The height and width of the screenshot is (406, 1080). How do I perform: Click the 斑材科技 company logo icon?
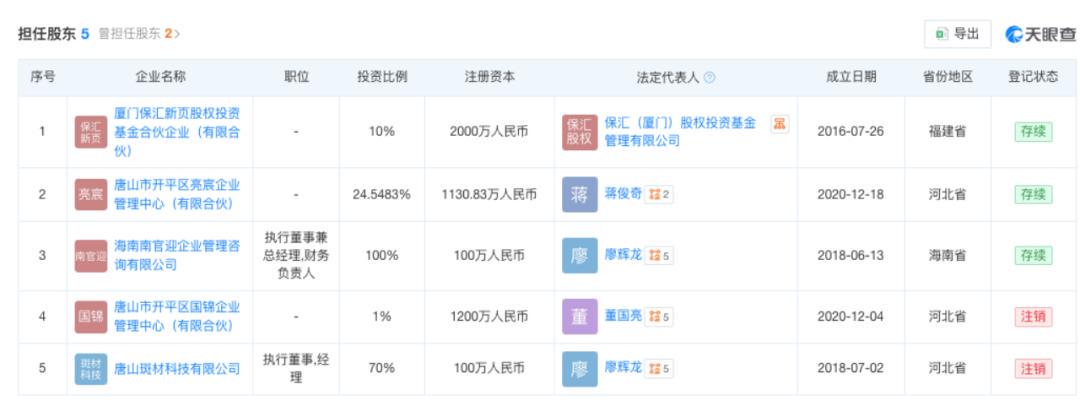point(90,369)
